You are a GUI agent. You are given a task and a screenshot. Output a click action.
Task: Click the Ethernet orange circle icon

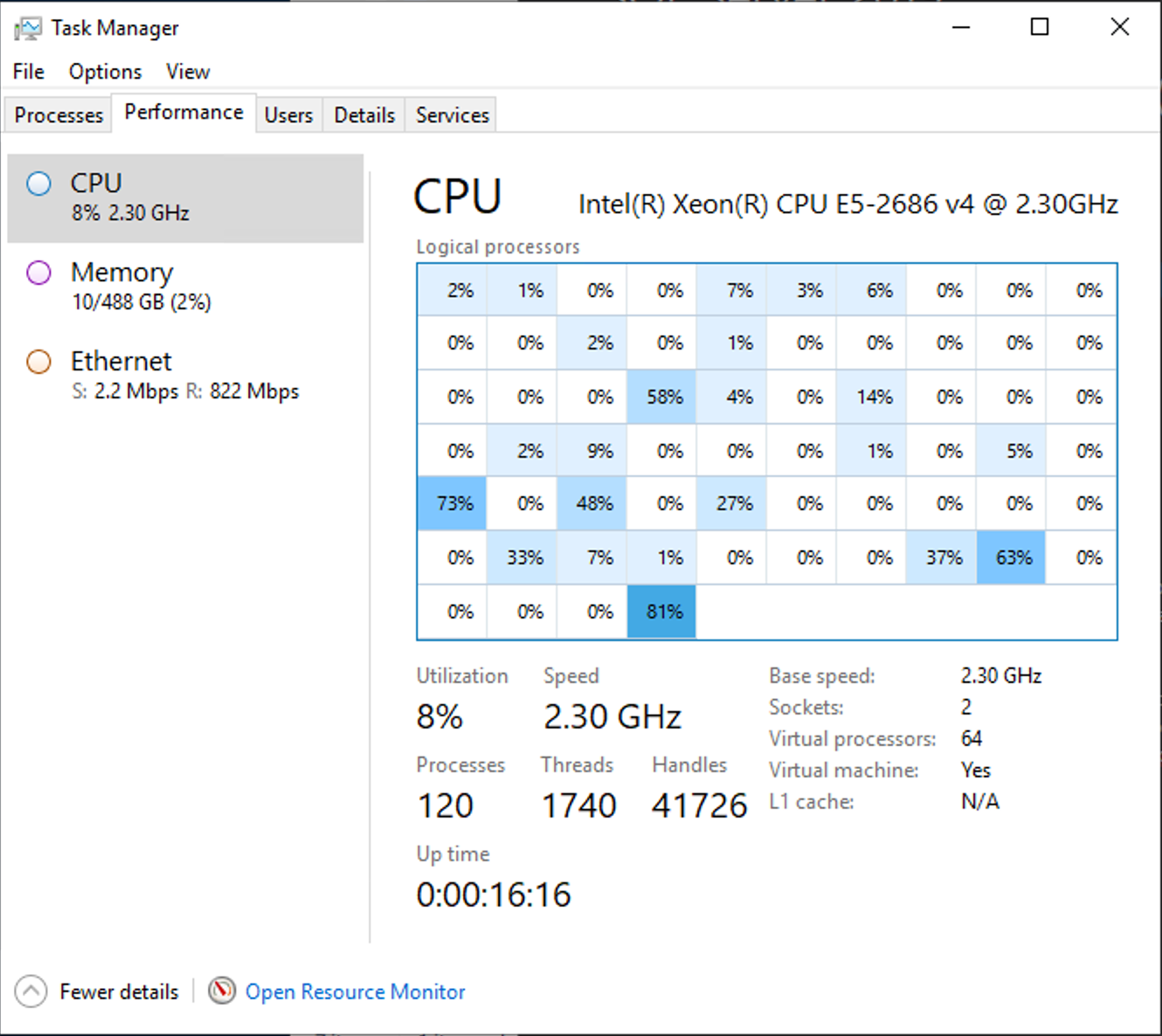click(39, 362)
